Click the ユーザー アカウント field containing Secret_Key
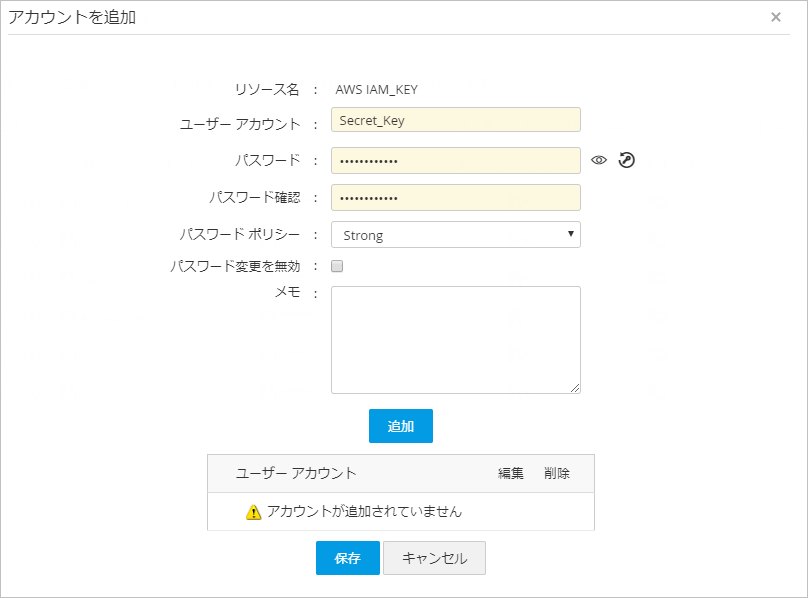The width and height of the screenshot is (808, 598). click(456, 120)
